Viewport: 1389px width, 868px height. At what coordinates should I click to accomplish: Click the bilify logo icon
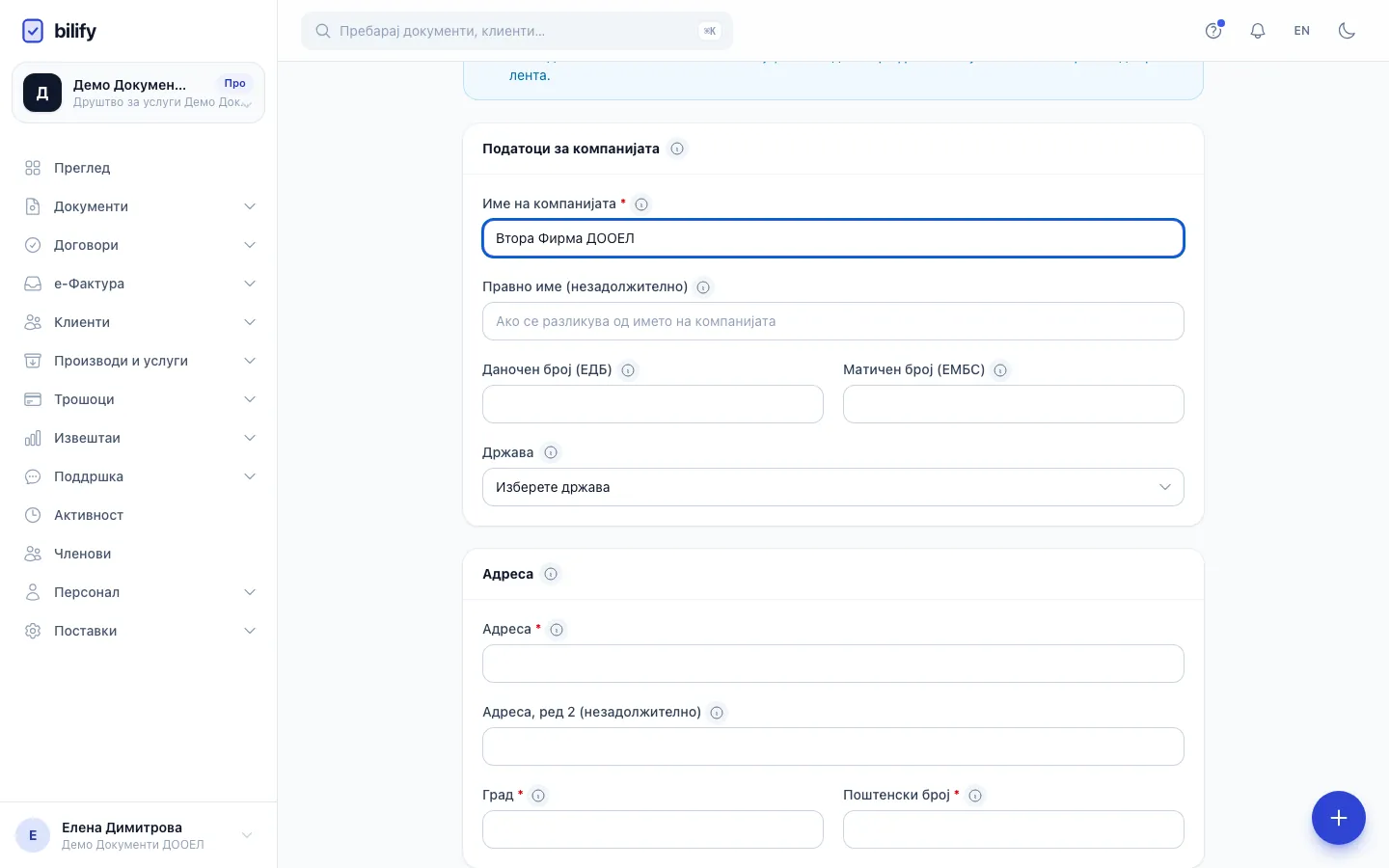[x=33, y=31]
